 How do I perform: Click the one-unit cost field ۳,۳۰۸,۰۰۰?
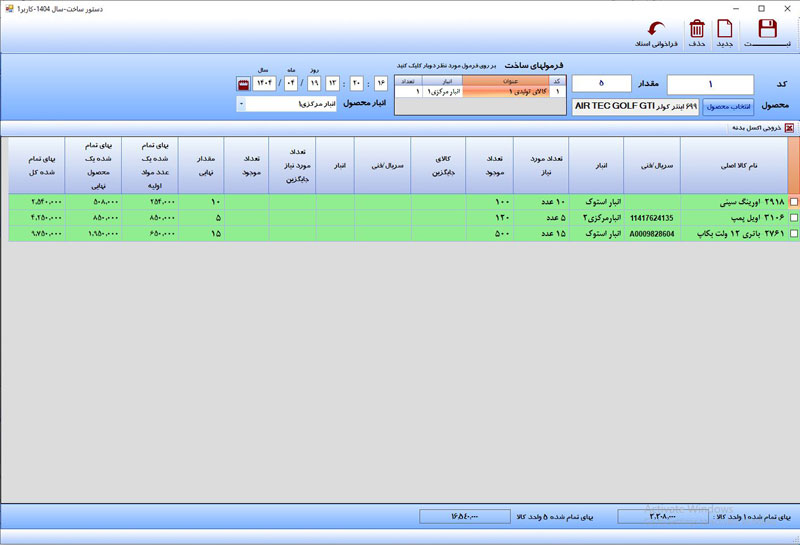[663, 516]
